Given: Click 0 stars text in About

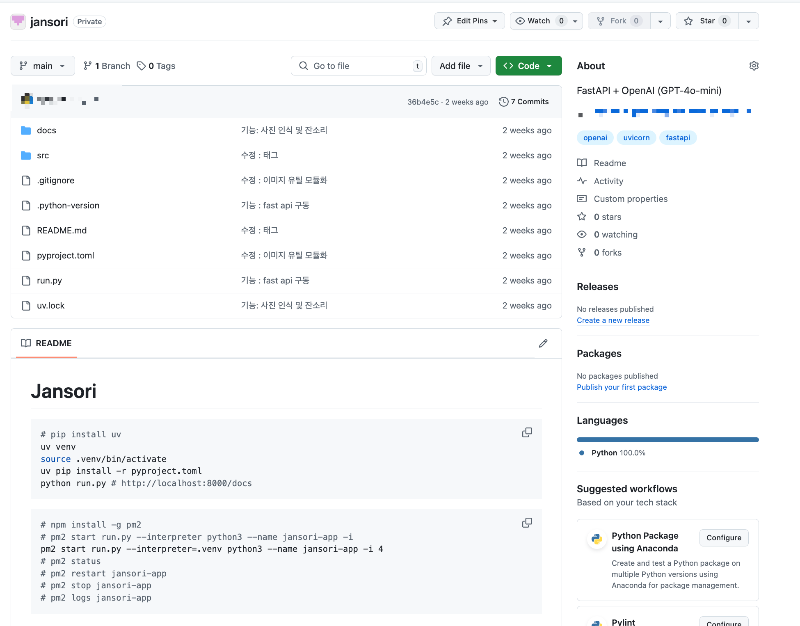Looking at the screenshot, I should click(x=607, y=216).
